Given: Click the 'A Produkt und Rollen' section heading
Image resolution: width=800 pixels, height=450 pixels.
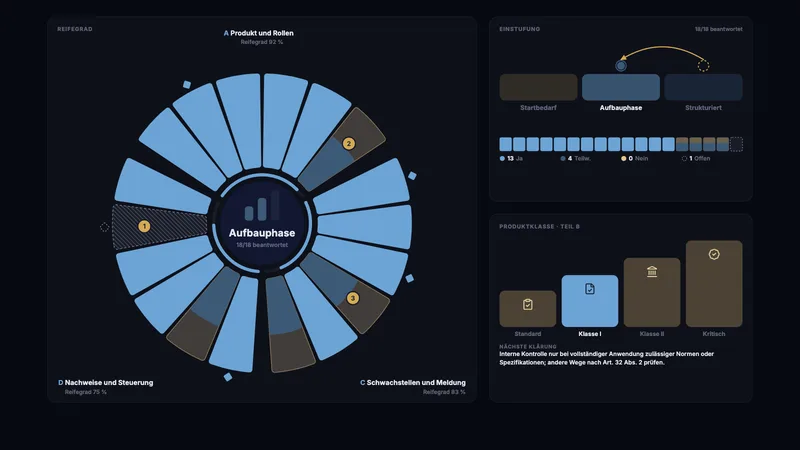Looking at the screenshot, I should pos(259,33).
